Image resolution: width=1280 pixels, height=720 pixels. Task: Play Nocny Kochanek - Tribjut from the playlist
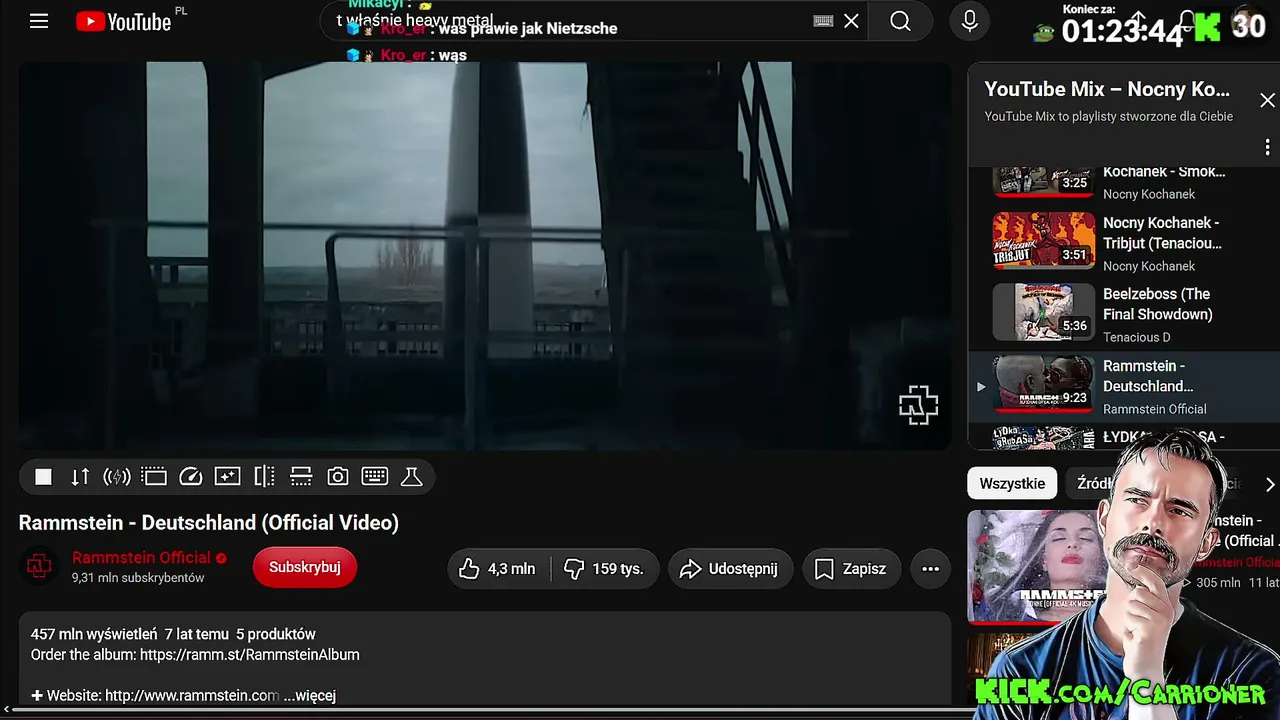coord(1124,242)
